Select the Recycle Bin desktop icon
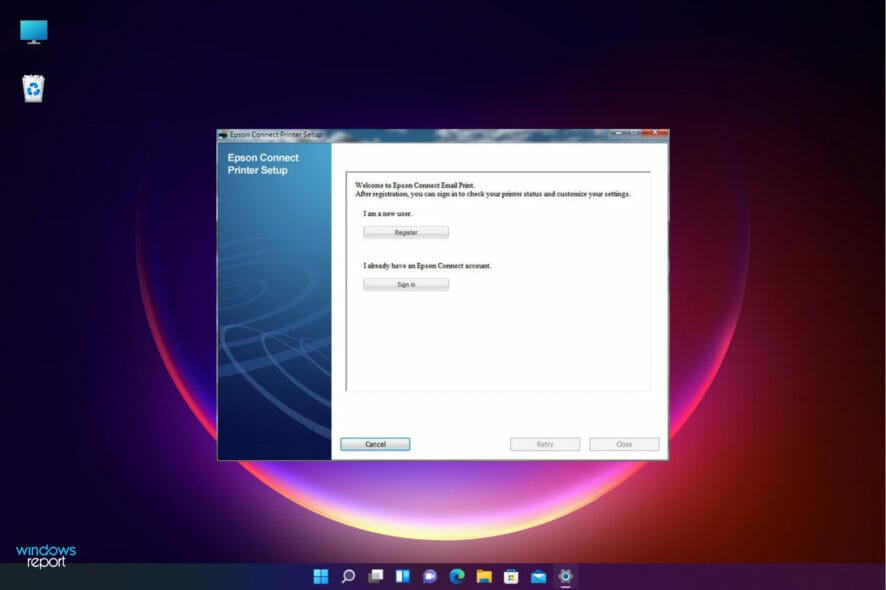The height and width of the screenshot is (590, 886). point(33,89)
